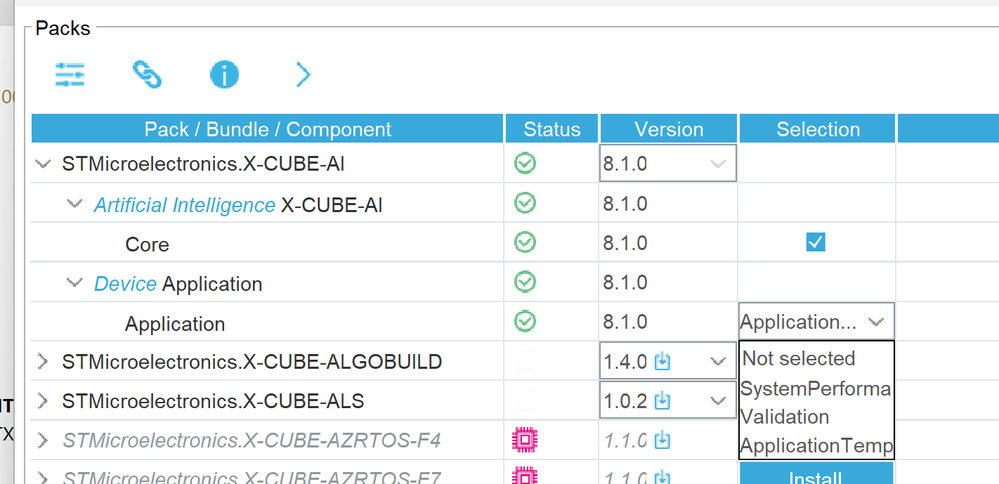Click the Install button
This screenshot has height=484, width=999.
pos(816,474)
